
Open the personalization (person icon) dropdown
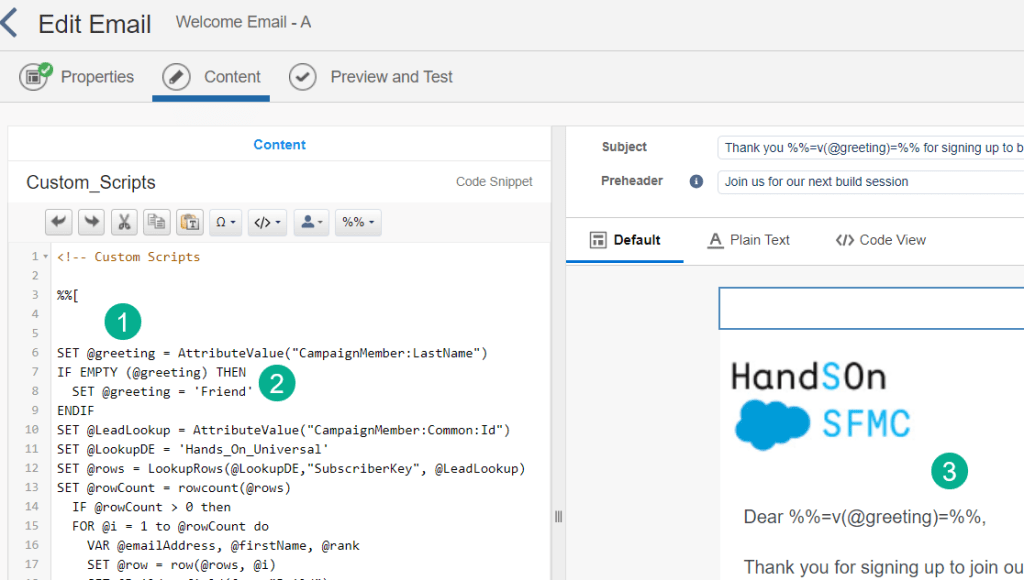coord(311,222)
